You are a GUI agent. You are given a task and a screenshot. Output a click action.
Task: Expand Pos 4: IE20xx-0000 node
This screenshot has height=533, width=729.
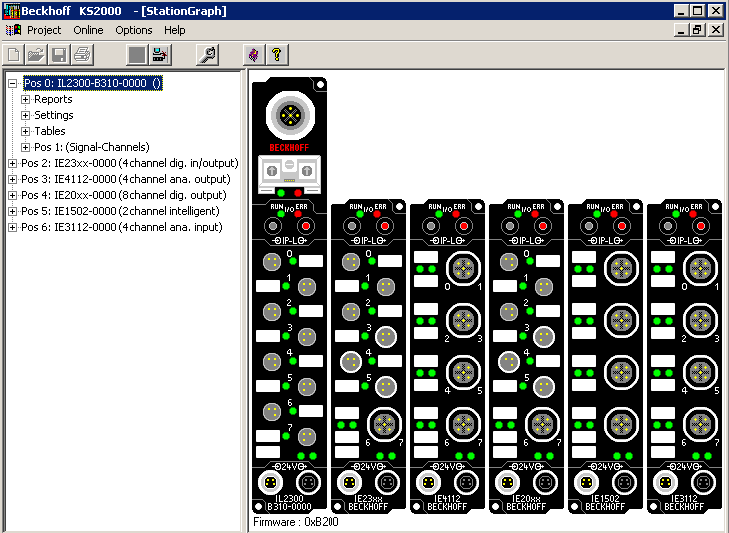pyautogui.click(x=13, y=195)
